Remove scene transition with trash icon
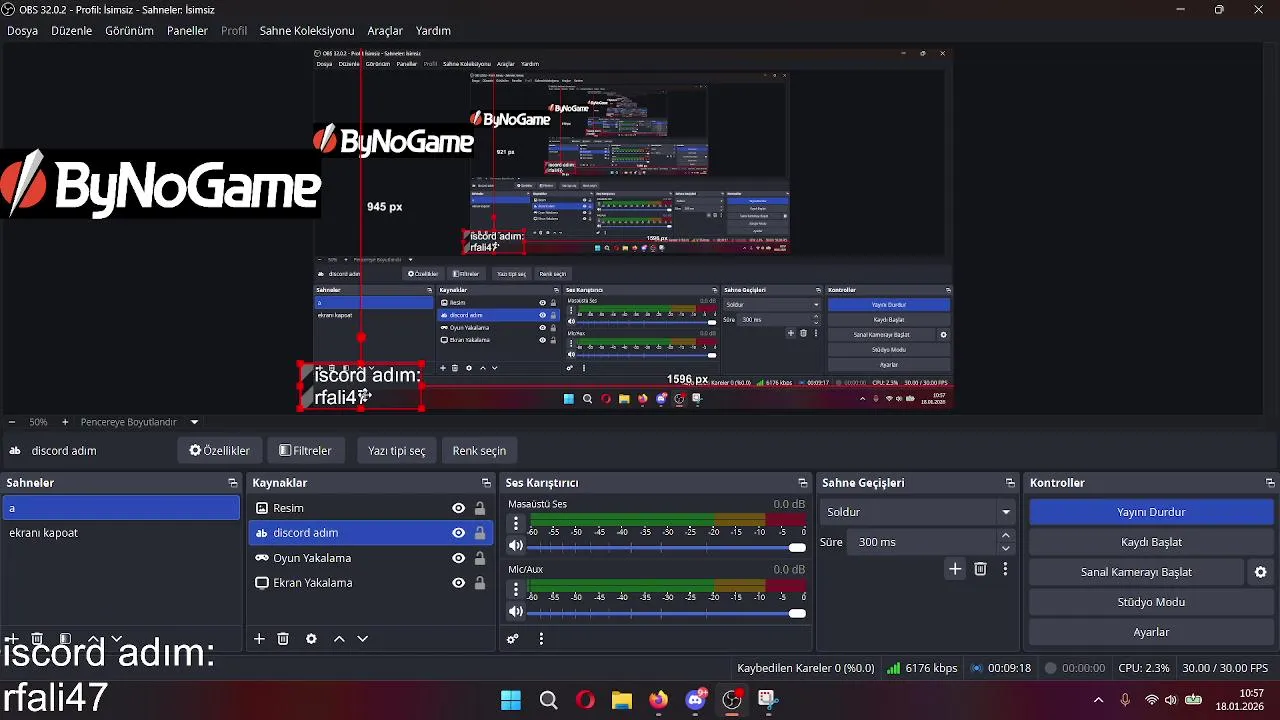 coord(980,569)
